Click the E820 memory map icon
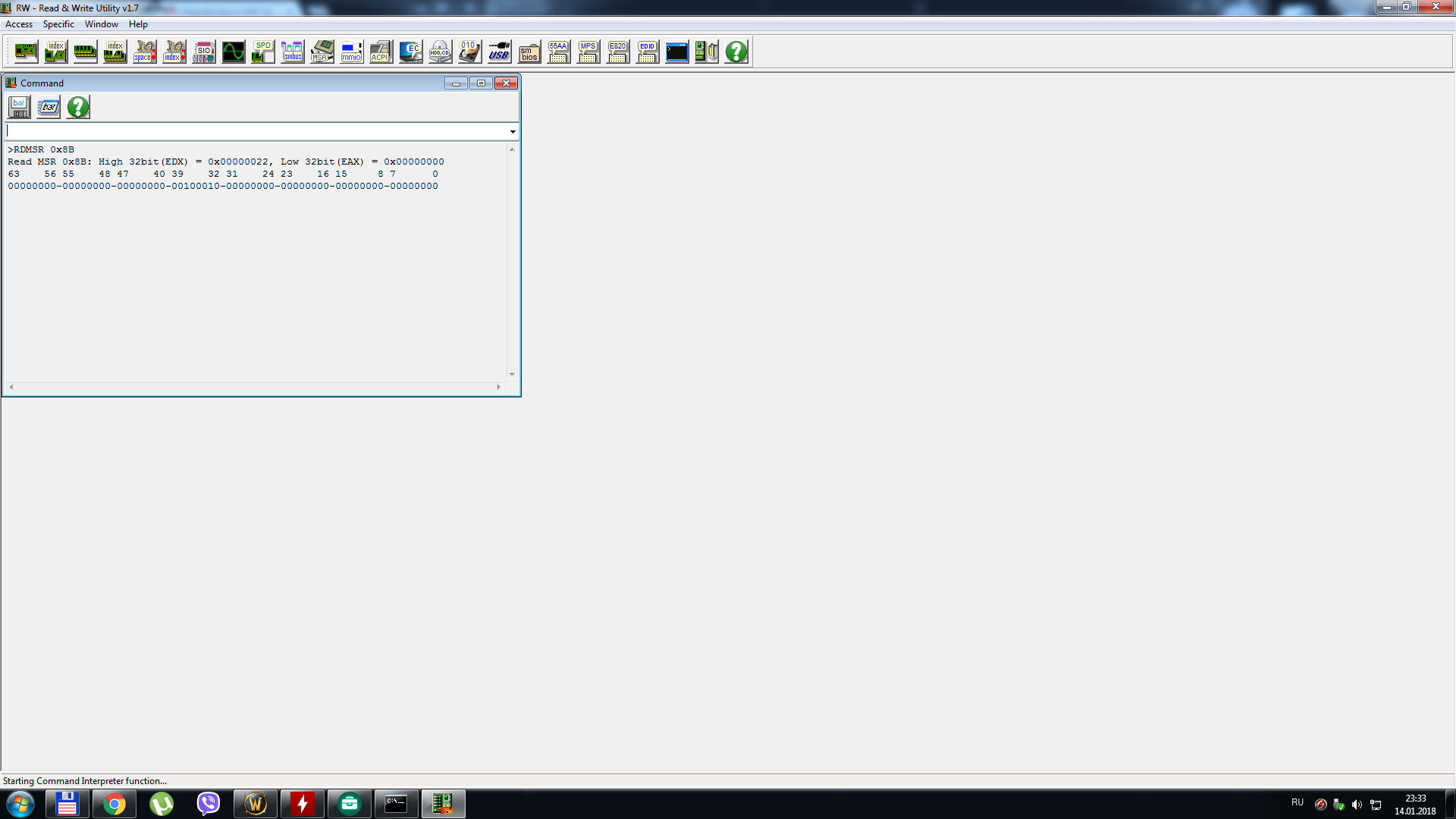 coord(617,52)
